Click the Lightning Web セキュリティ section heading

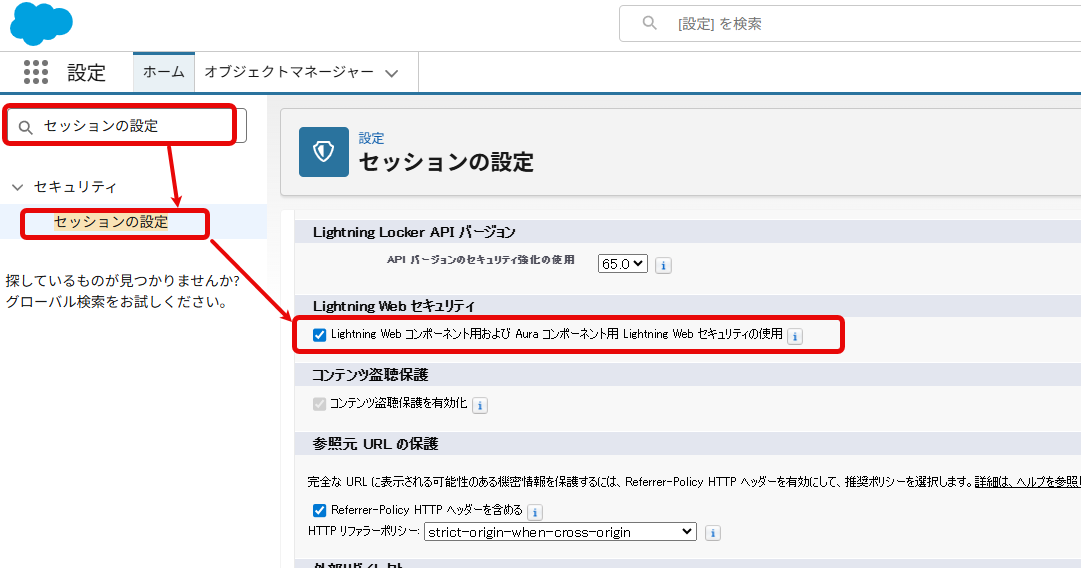tap(394, 306)
